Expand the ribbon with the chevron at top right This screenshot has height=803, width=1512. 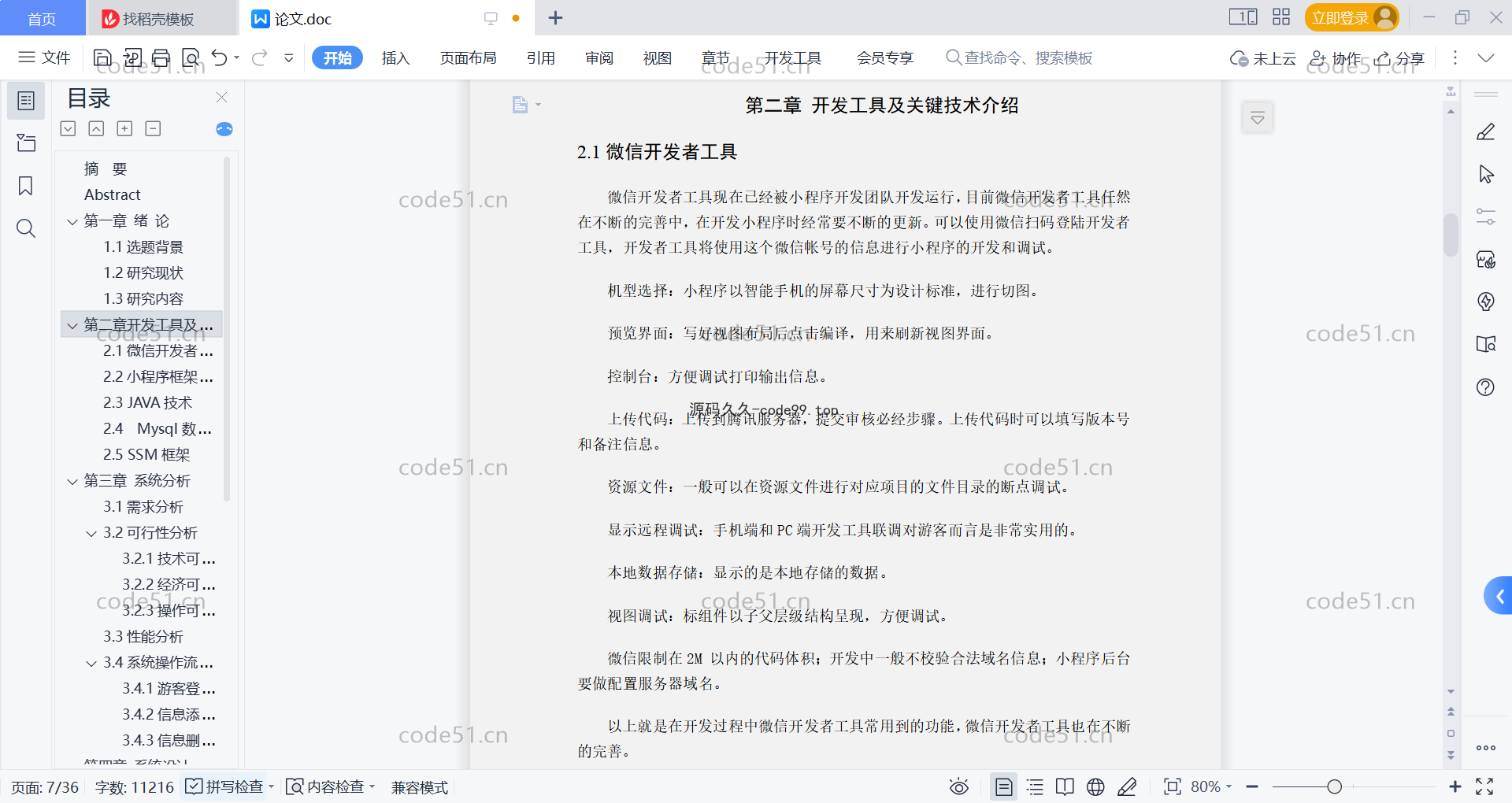[x=1485, y=57]
